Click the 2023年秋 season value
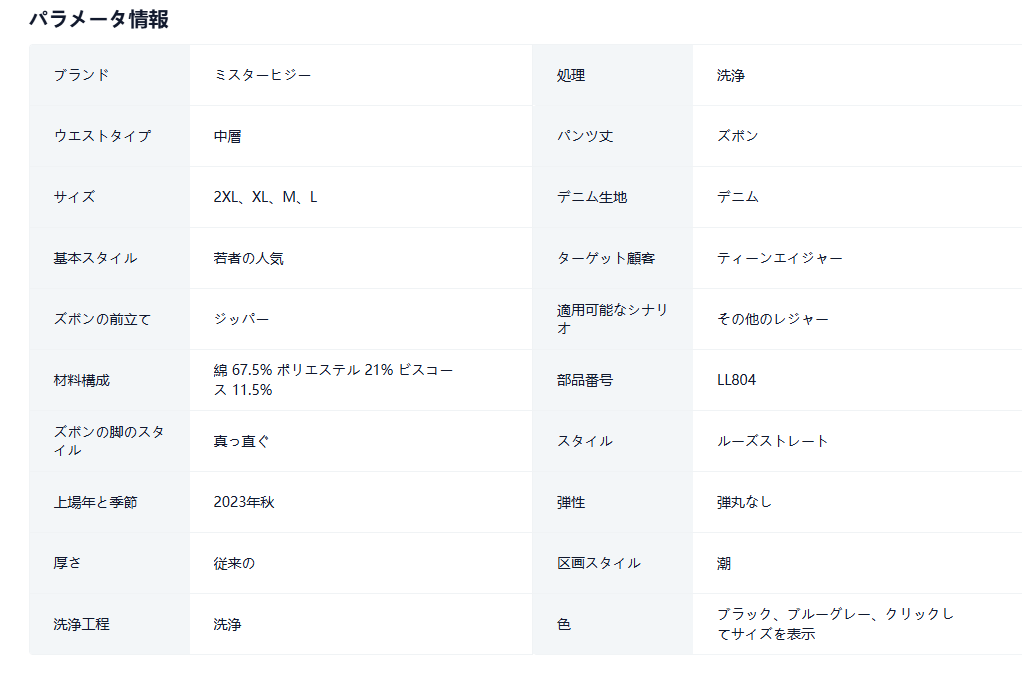Image resolution: width=1022 pixels, height=678 pixels. click(243, 502)
